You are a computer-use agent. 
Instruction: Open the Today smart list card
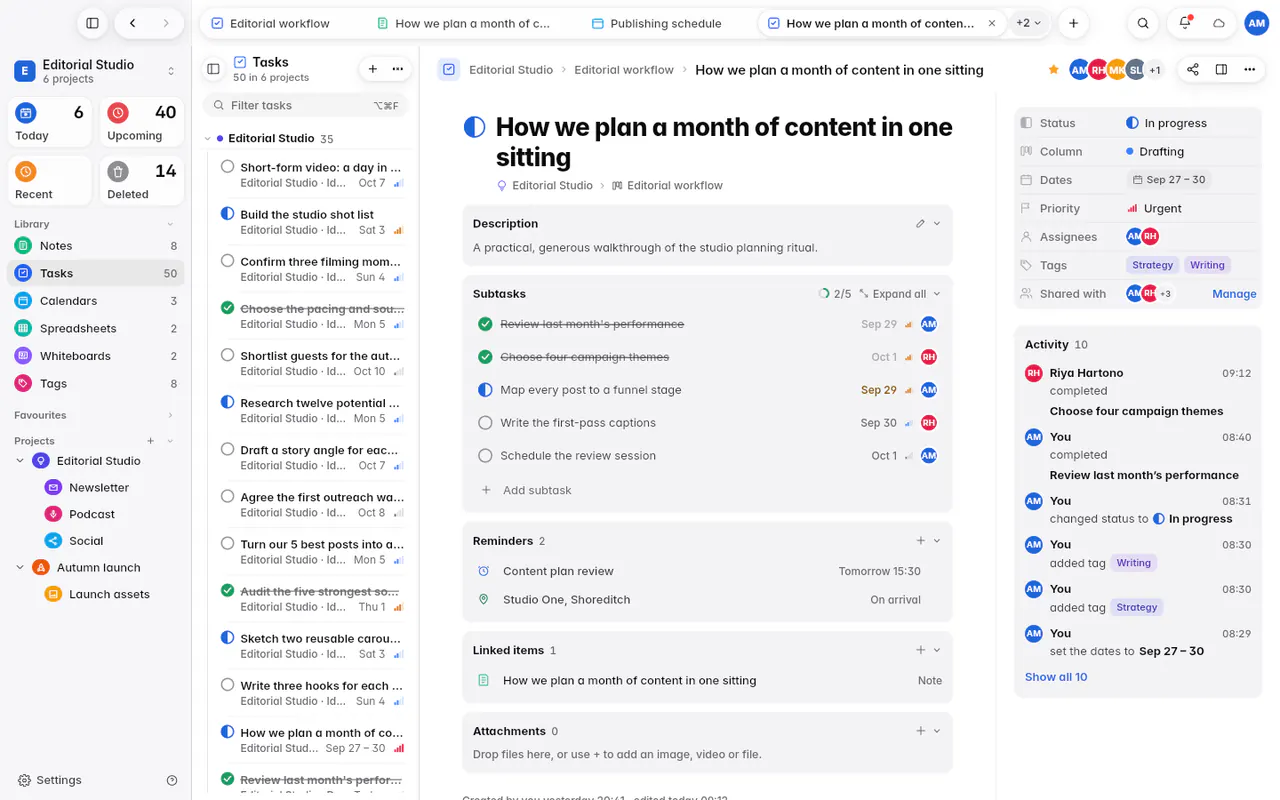coord(50,123)
